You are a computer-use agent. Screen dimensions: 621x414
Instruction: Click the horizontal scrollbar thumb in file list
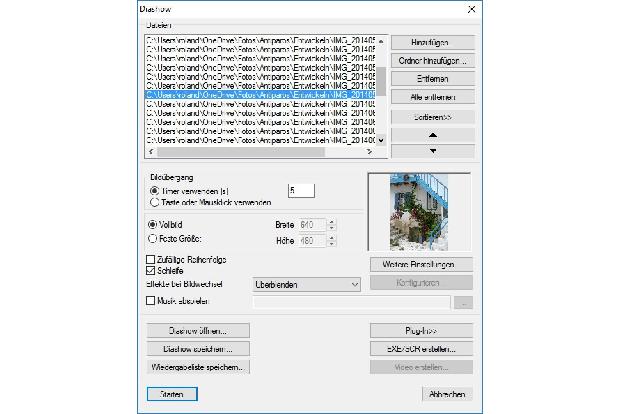[241, 151]
